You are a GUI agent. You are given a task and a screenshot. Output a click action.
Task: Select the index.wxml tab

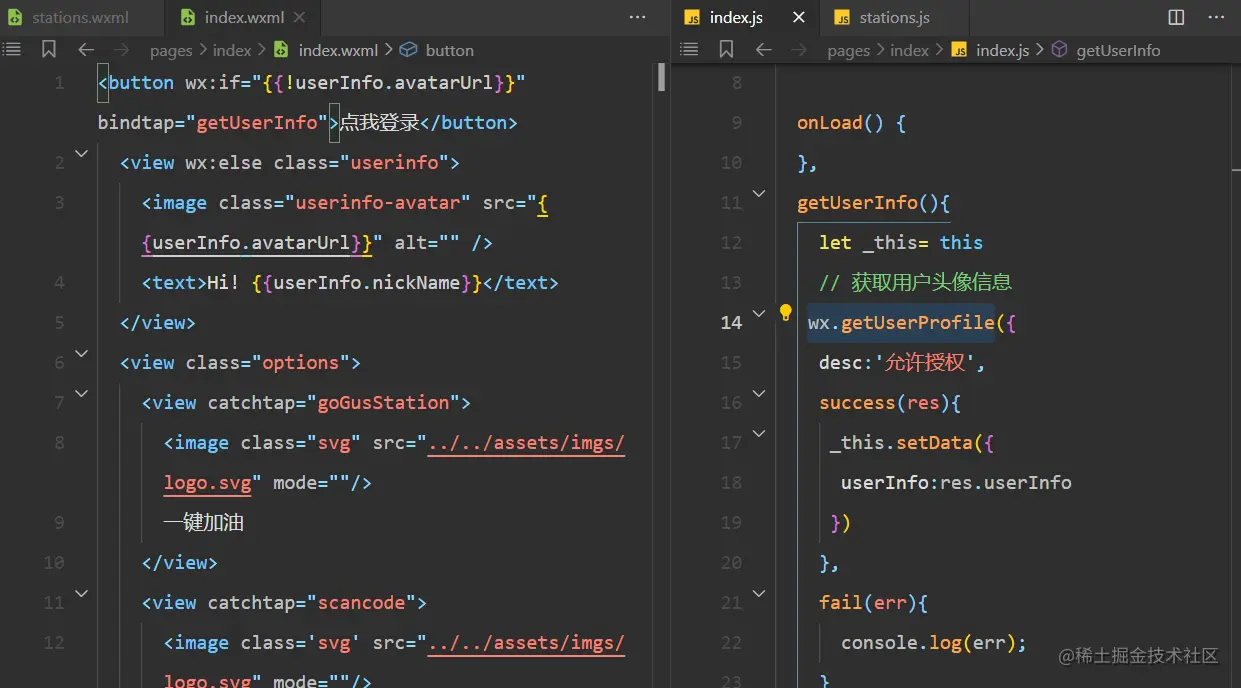tap(243, 17)
